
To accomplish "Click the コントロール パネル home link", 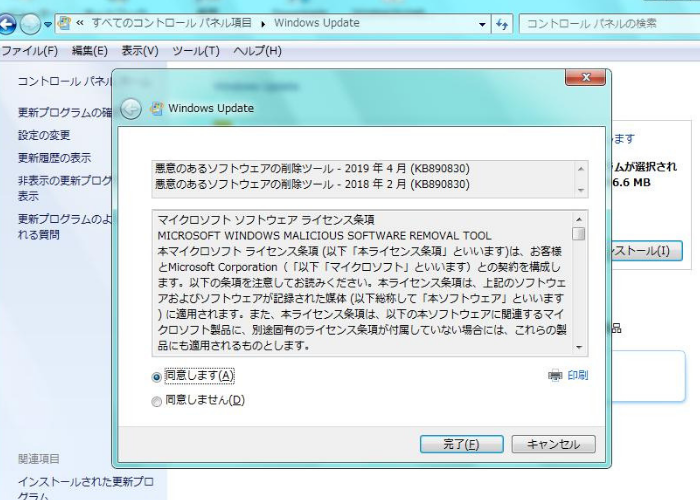I will (64, 81).
